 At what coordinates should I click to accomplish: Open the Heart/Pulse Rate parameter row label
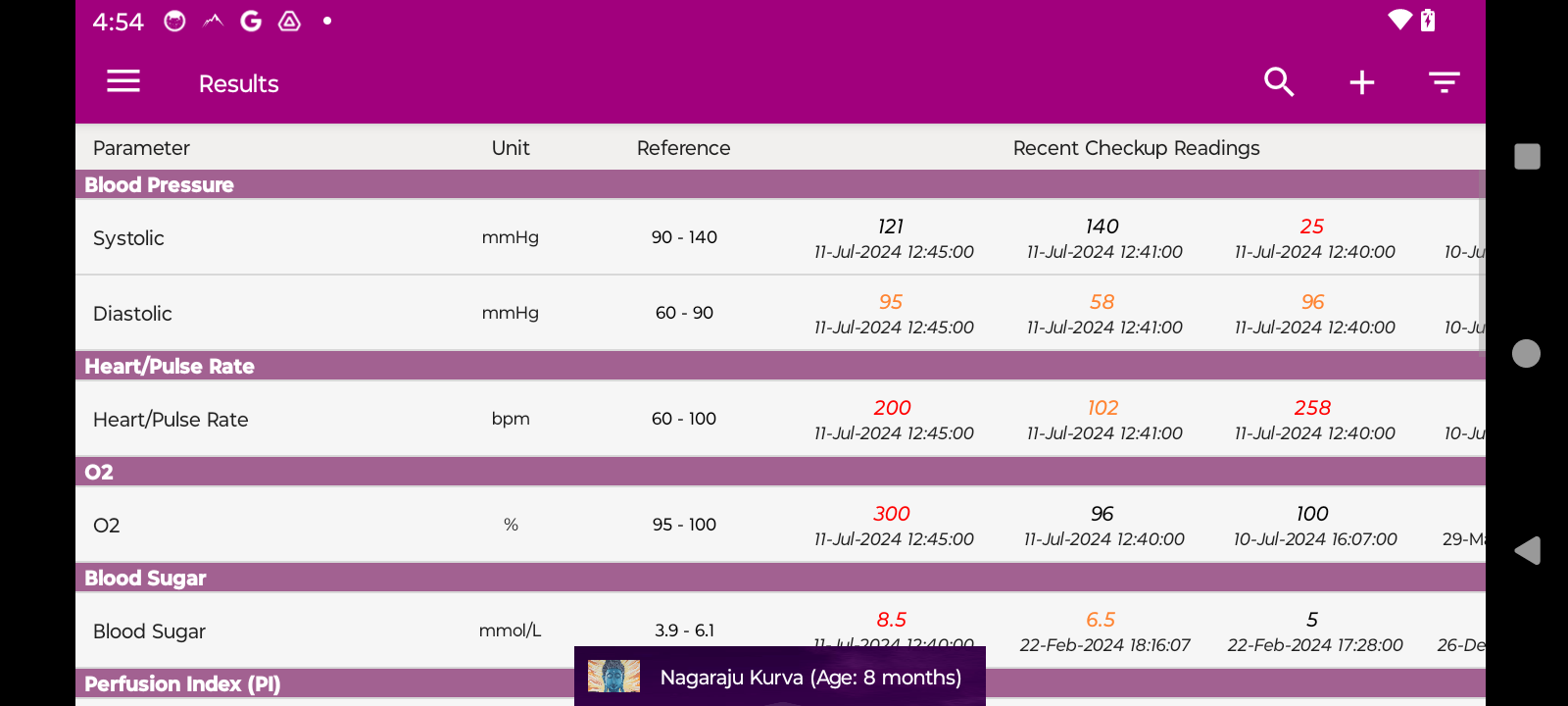(171, 420)
